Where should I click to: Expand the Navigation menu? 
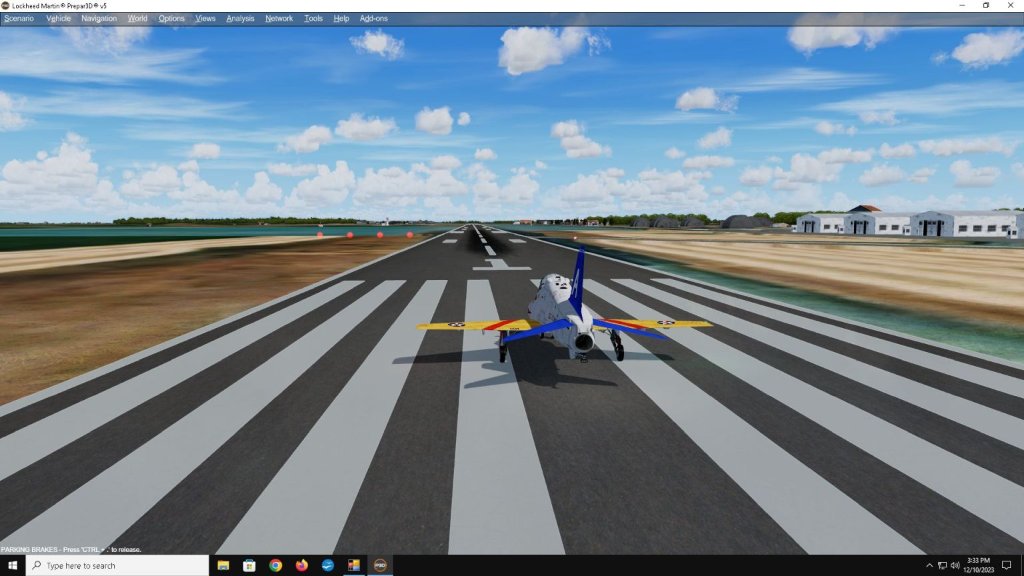point(99,18)
